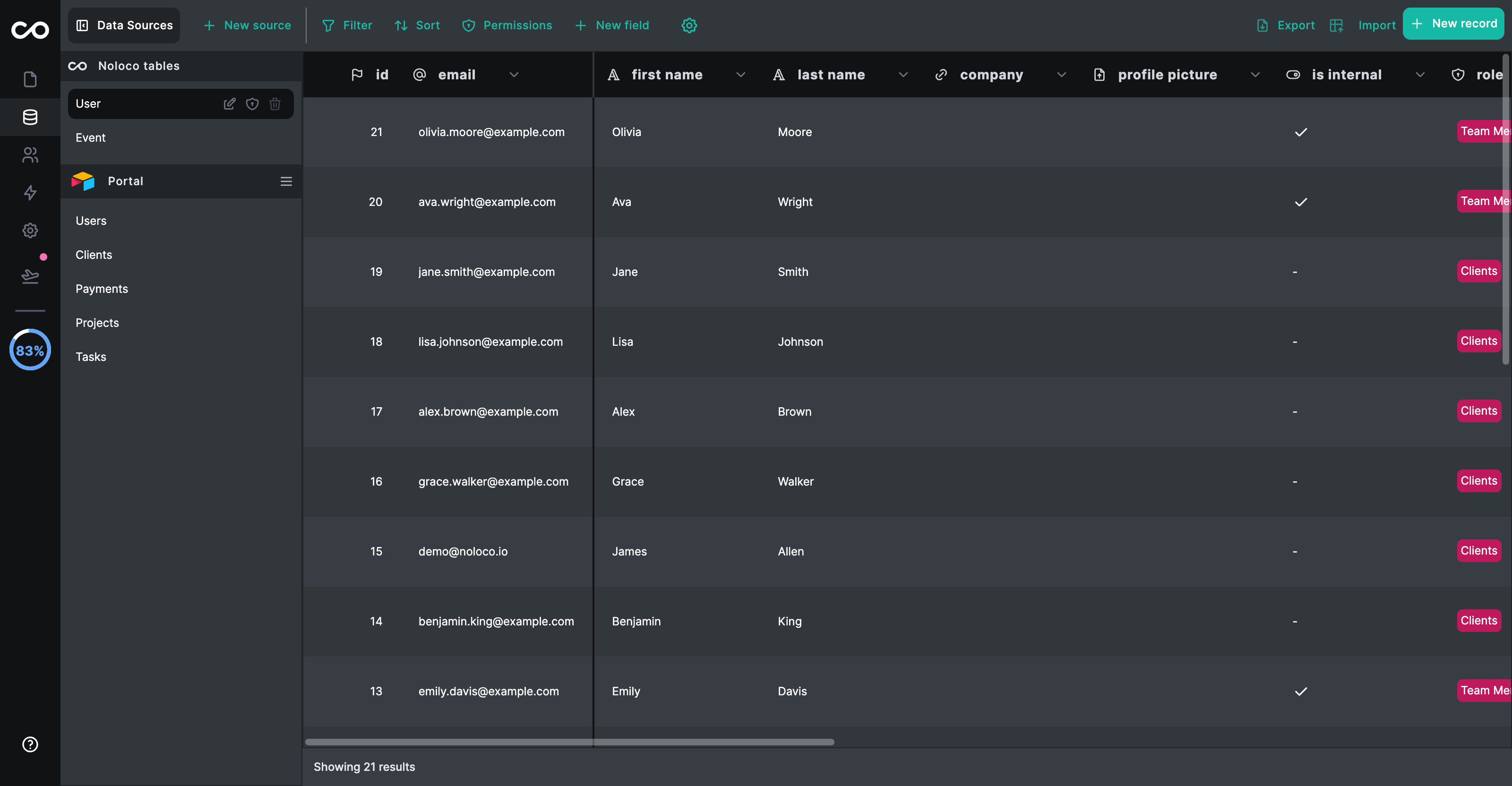The width and height of the screenshot is (1512, 786).
Task: Expand the email column dropdown chevron
Action: click(514, 75)
